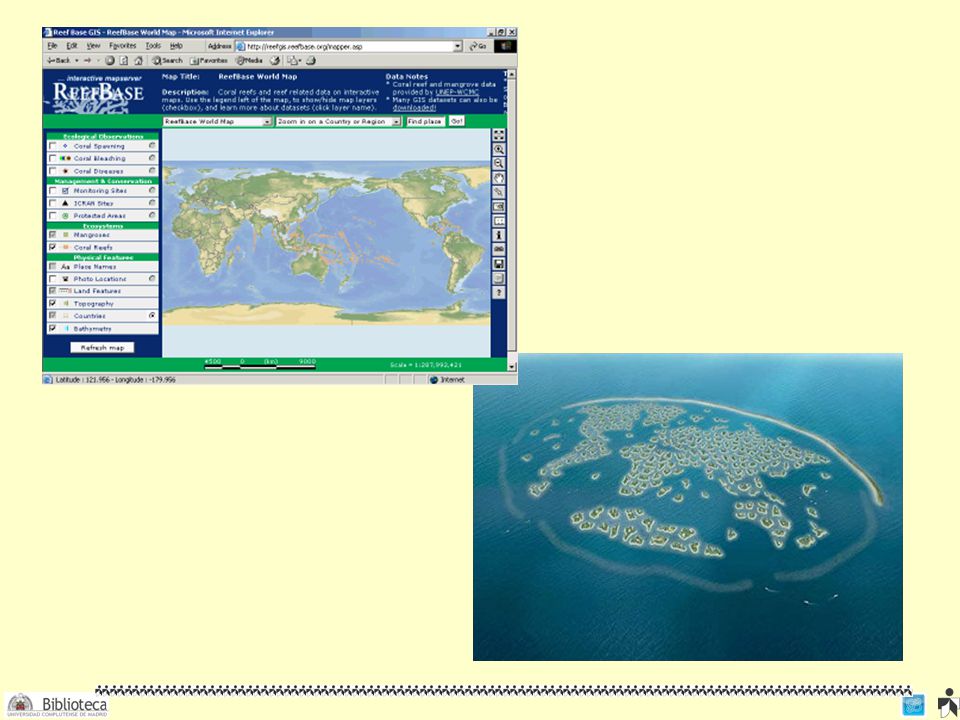Screen dimensions: 960x720
Task: Open the Zoom in on a Country or Region dropdown
Action: pyautogui.click(x=339, y=122)
